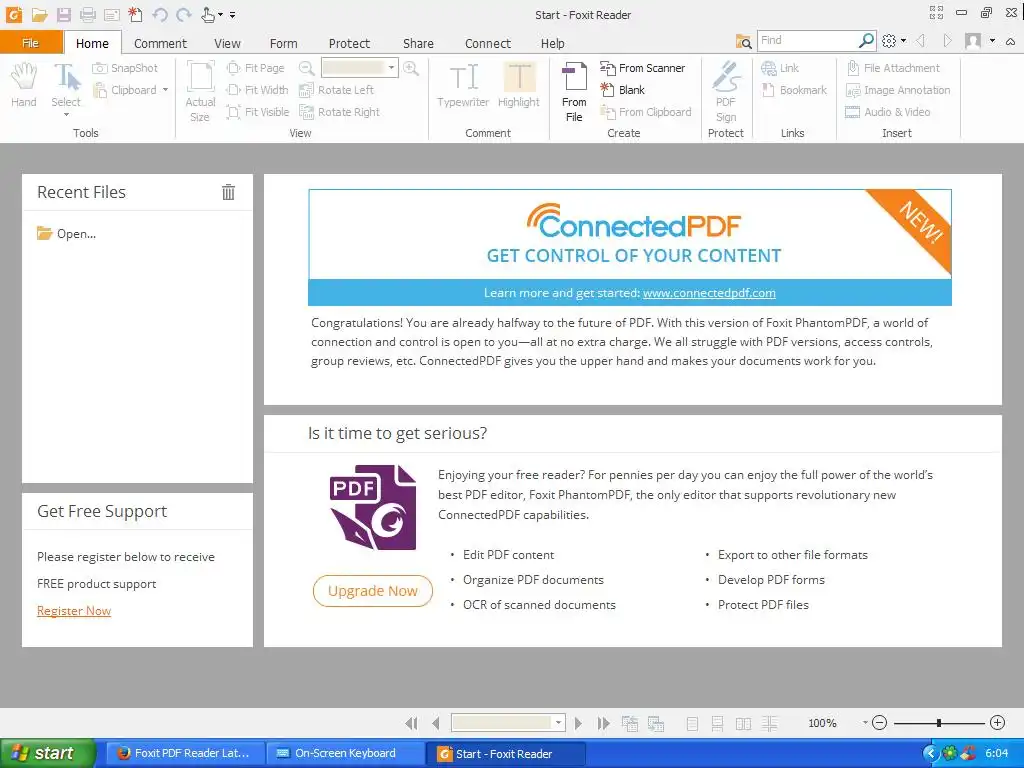Switch to the View tab
Screen dimensions: 1024x768
pos(227,44)
